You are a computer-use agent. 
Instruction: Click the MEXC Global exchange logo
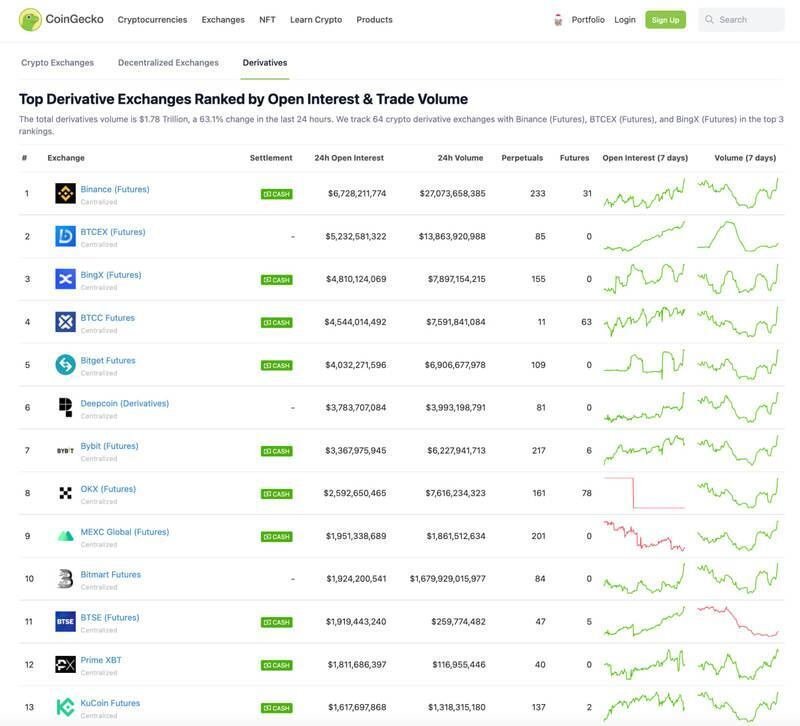pos(63,533)
